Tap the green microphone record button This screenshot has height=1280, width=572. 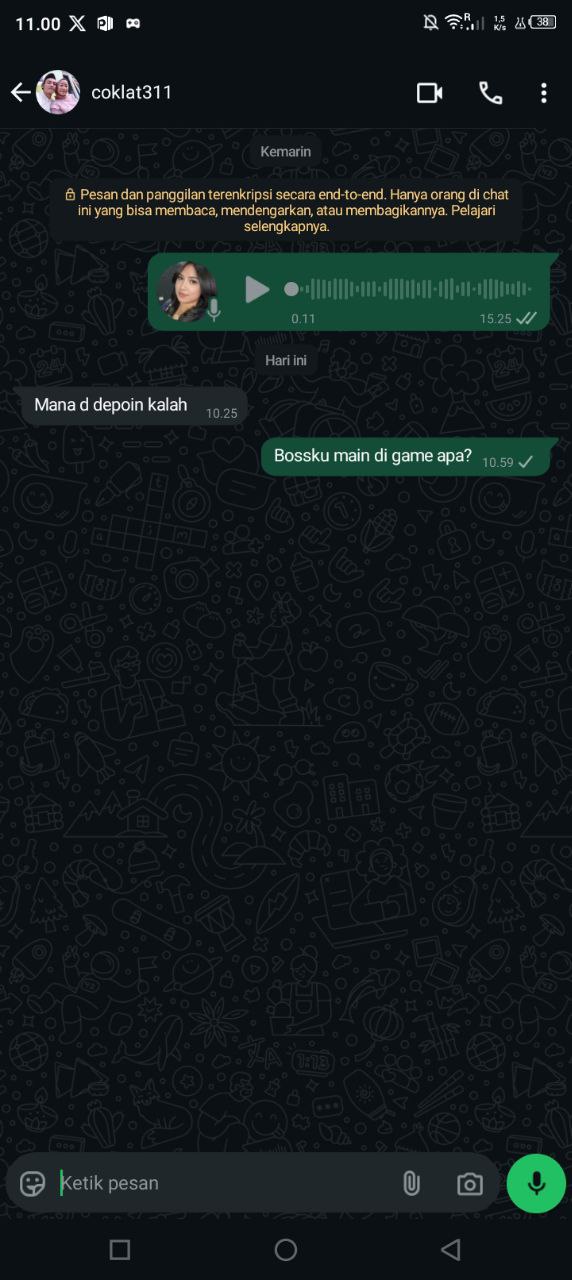click(536, 1183)
